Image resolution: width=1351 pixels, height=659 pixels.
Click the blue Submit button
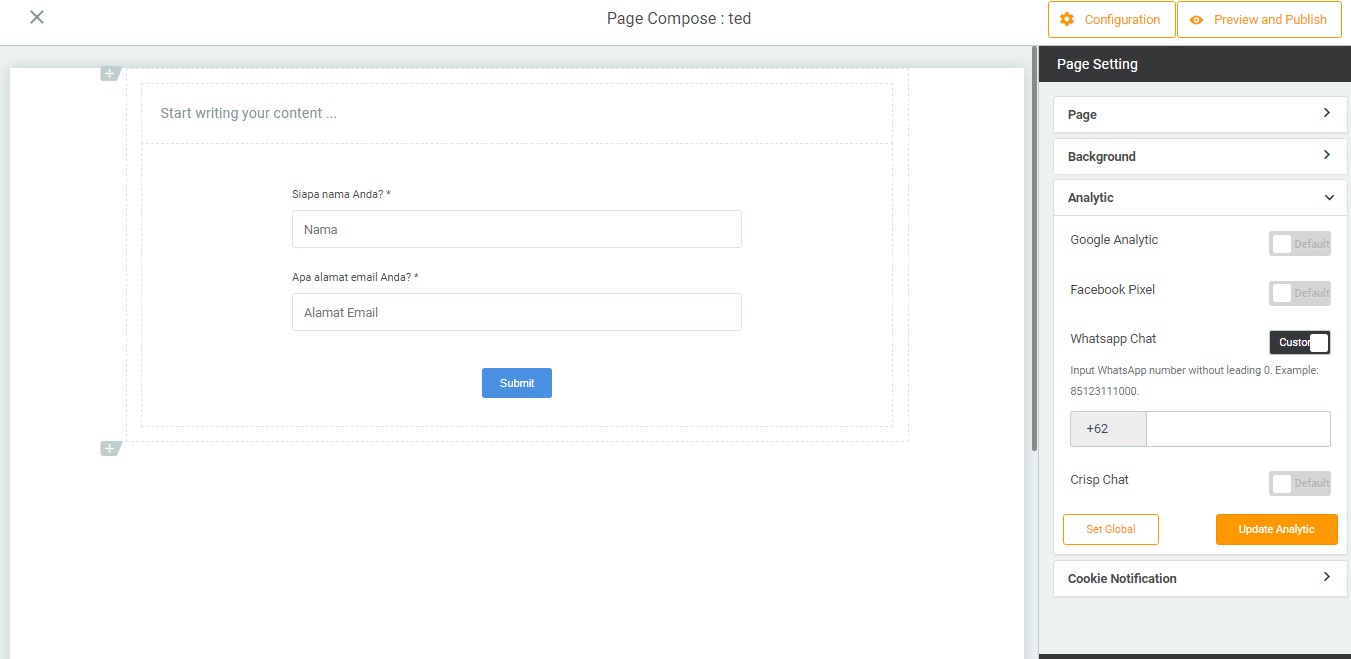[517, 383]
